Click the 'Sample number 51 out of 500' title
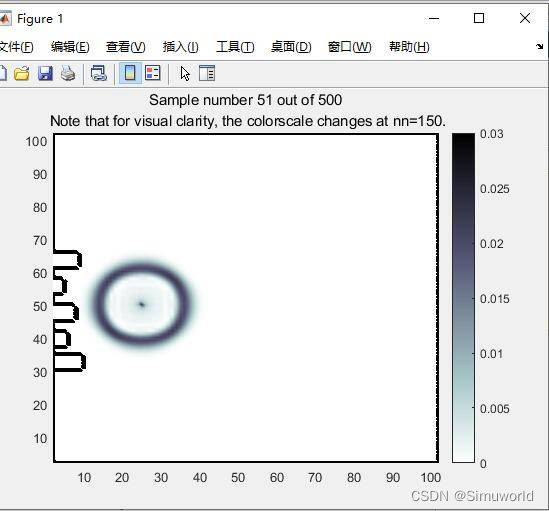 [x=245, y=100]
